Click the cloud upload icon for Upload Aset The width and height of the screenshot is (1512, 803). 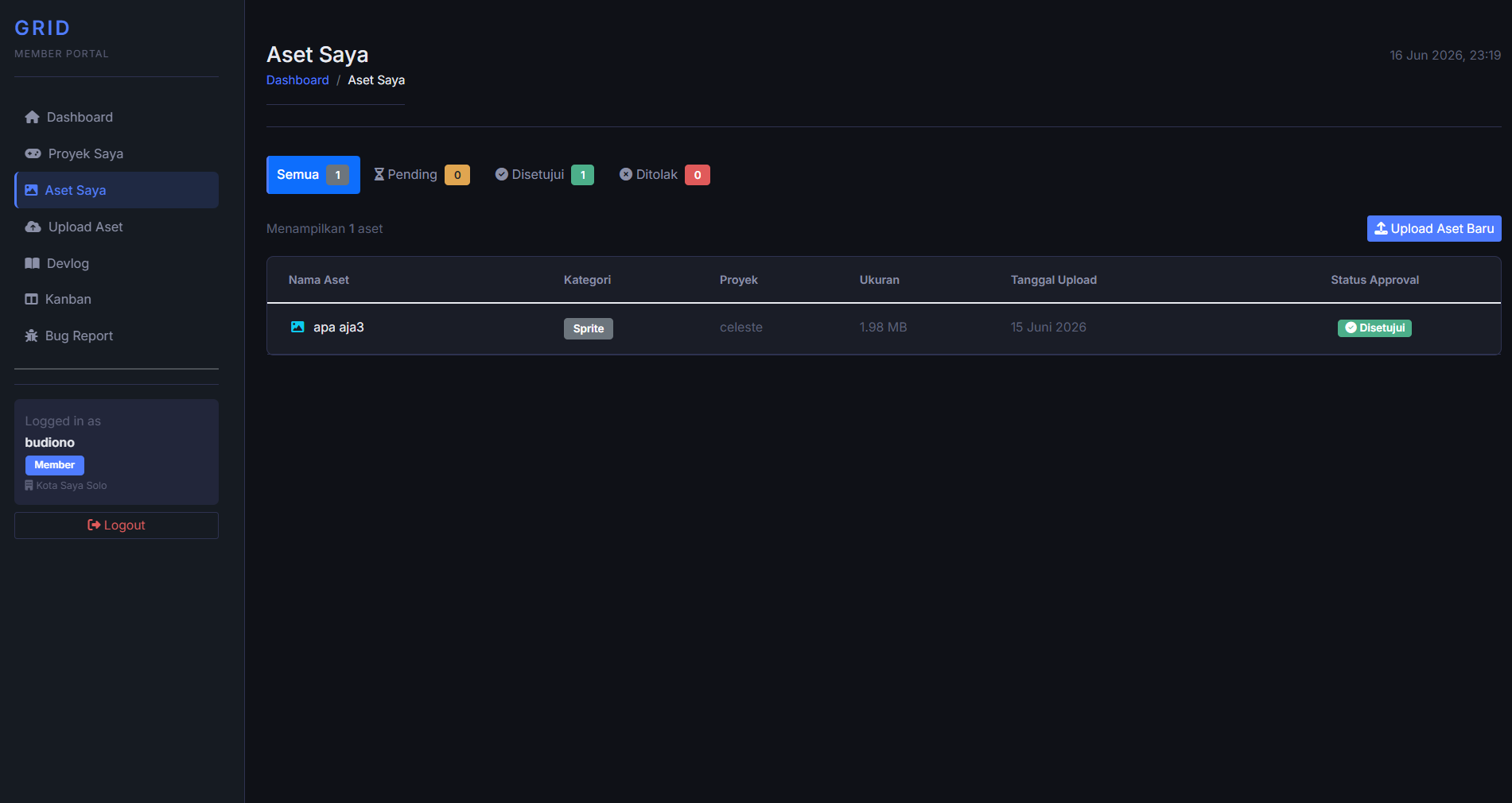click(33, 227)
